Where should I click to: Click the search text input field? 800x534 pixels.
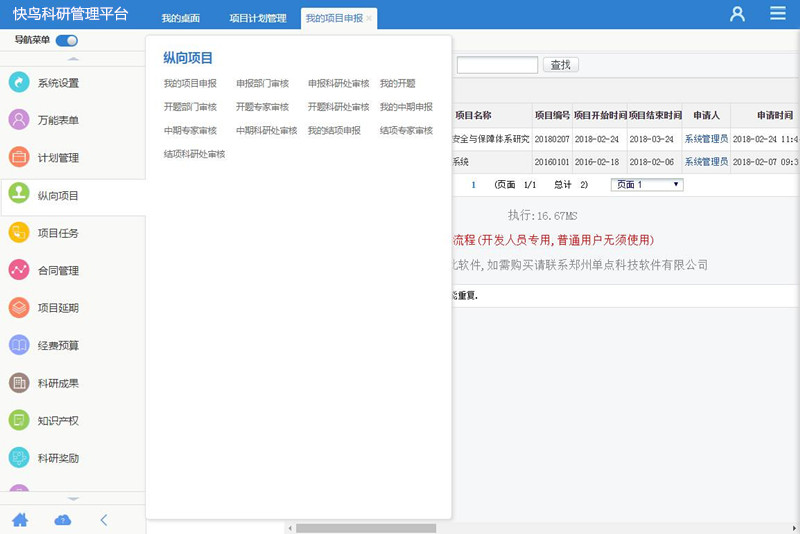[497, 65]
